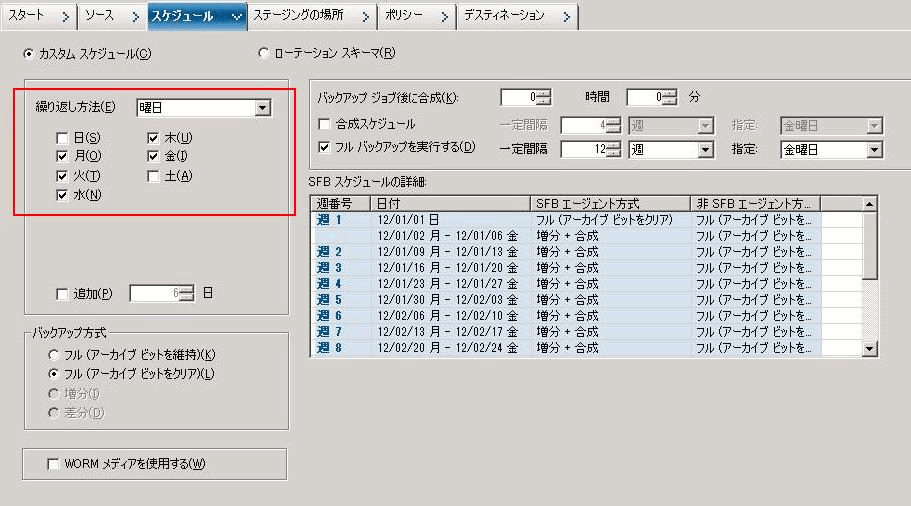911x506 pixels.
Task: Check the 日(S) checkbox
Action: tap(62, 138)
